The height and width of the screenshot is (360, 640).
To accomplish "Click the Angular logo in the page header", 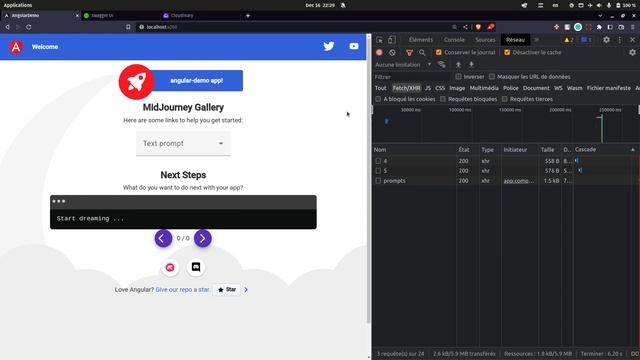I will pos(16,47).
